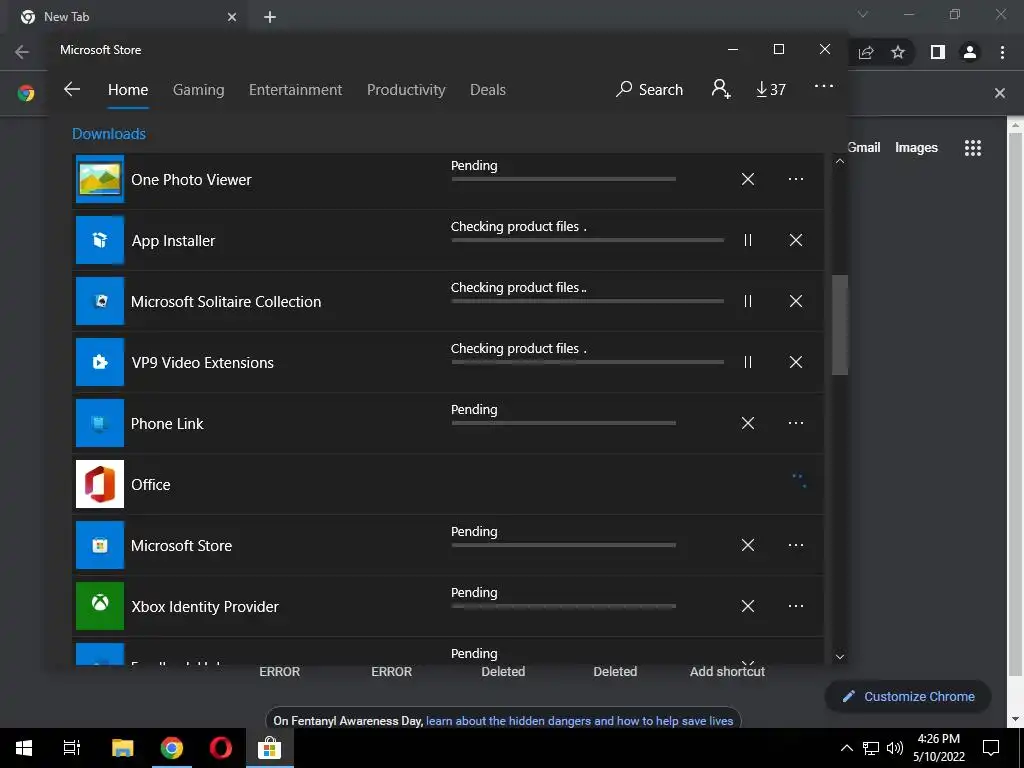1024x768 pixels.
Task: Switch to the Entertainment tab
Action: (x=295, y=89)
